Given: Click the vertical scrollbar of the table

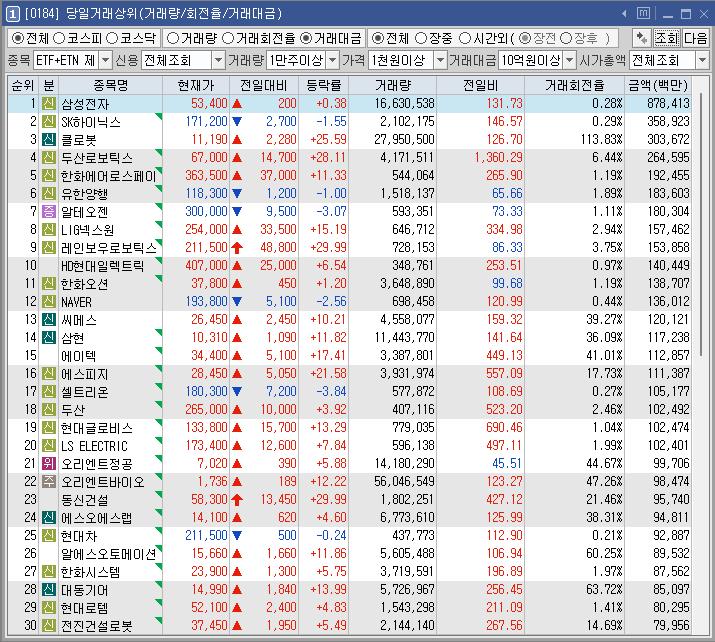Looking at the screenshot, I should coord(701,223).
